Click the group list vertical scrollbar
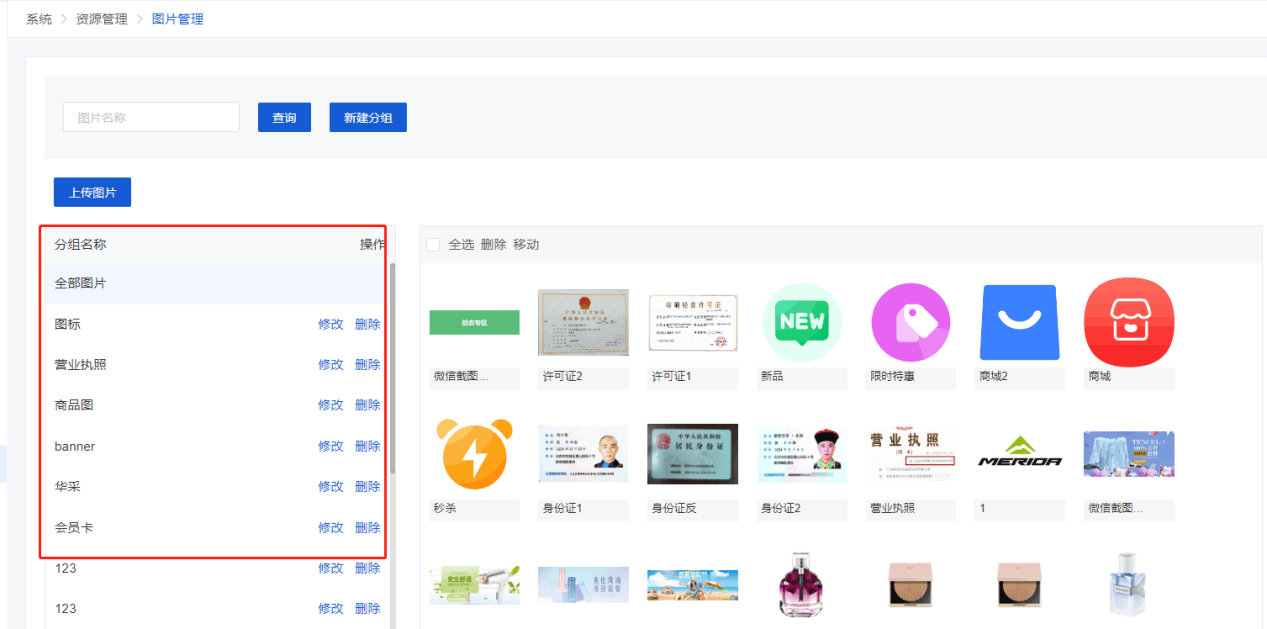This screenshot has height=629, width=1267. coord(392,368)
